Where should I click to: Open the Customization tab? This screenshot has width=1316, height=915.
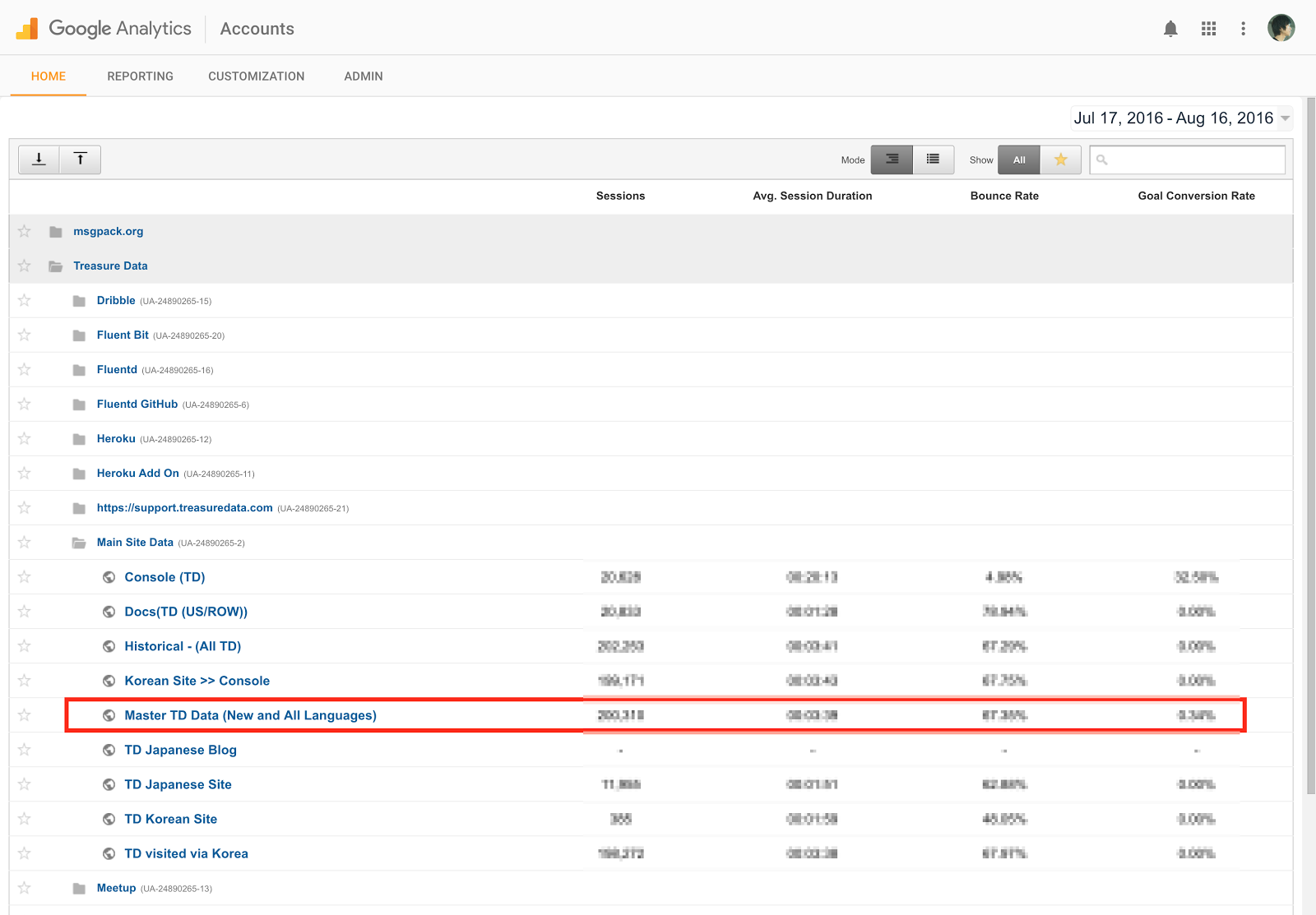coord(256,76)
